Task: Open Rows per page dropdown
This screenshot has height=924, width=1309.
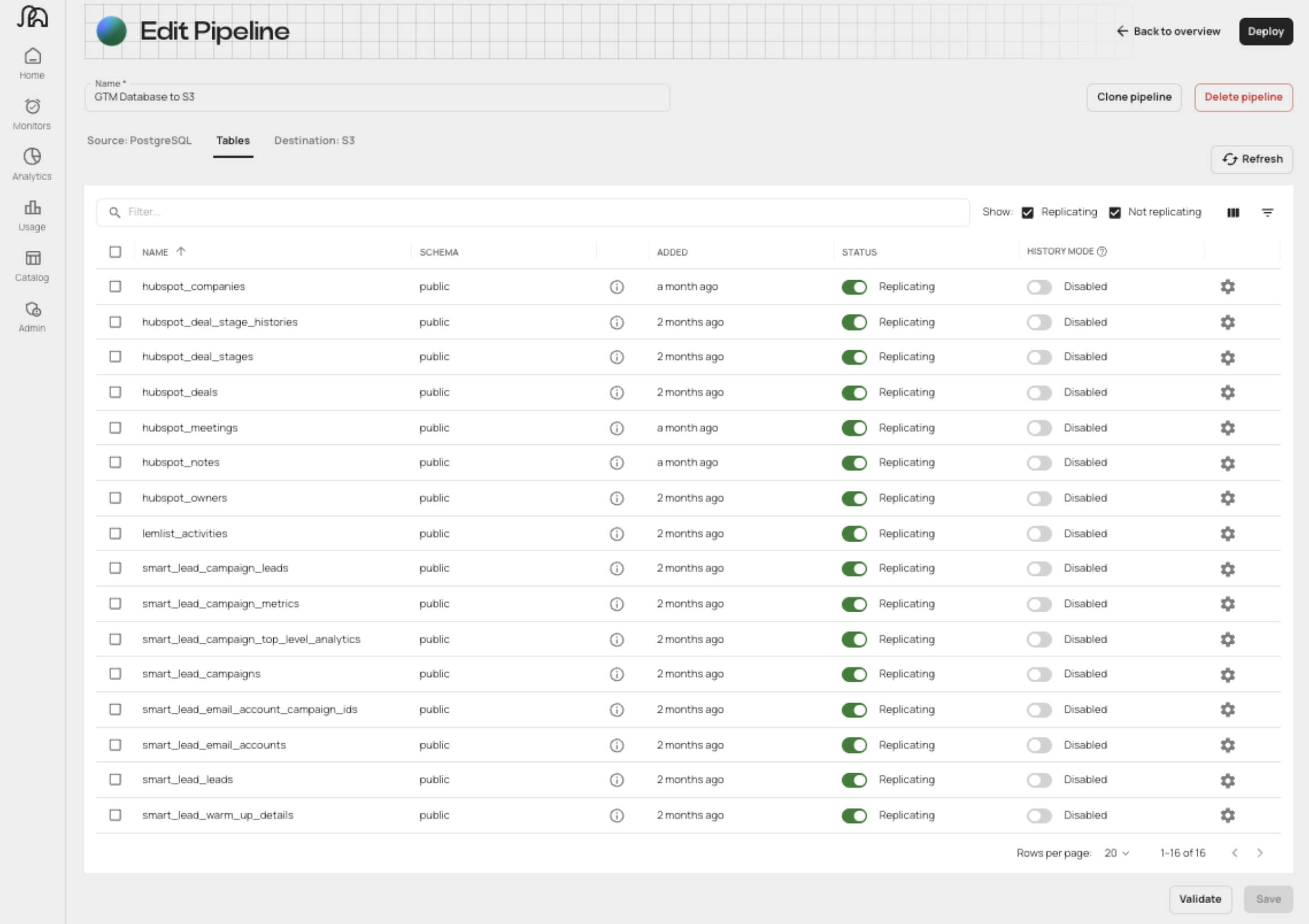Action: [x=1116, y=853]
